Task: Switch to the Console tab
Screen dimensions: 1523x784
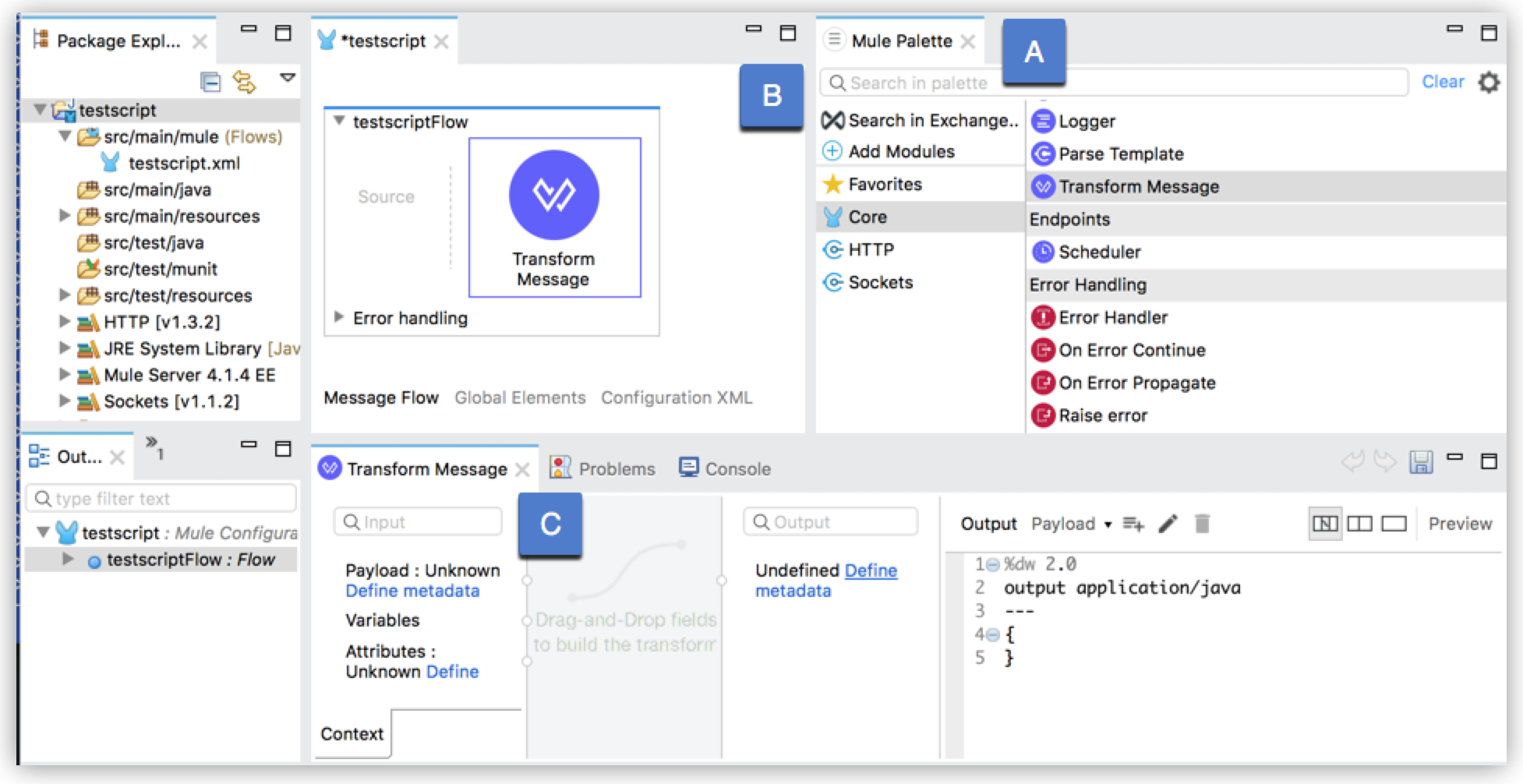Action: tap(736, 468)
